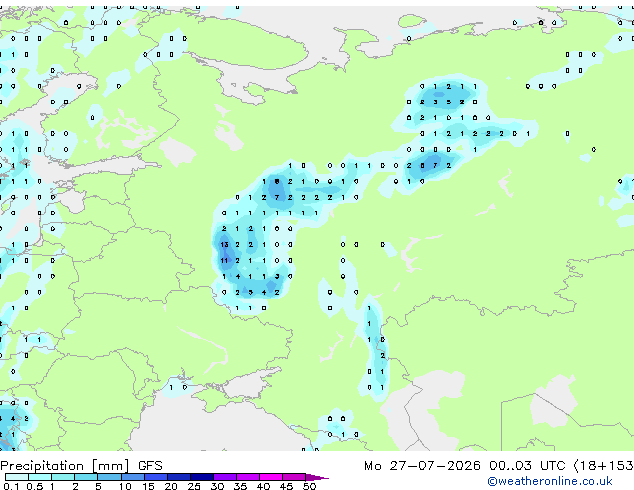Click the '00..03 UTC' time range label
Viewport: 634px width, 490px height.
click(x=527, y=466)
